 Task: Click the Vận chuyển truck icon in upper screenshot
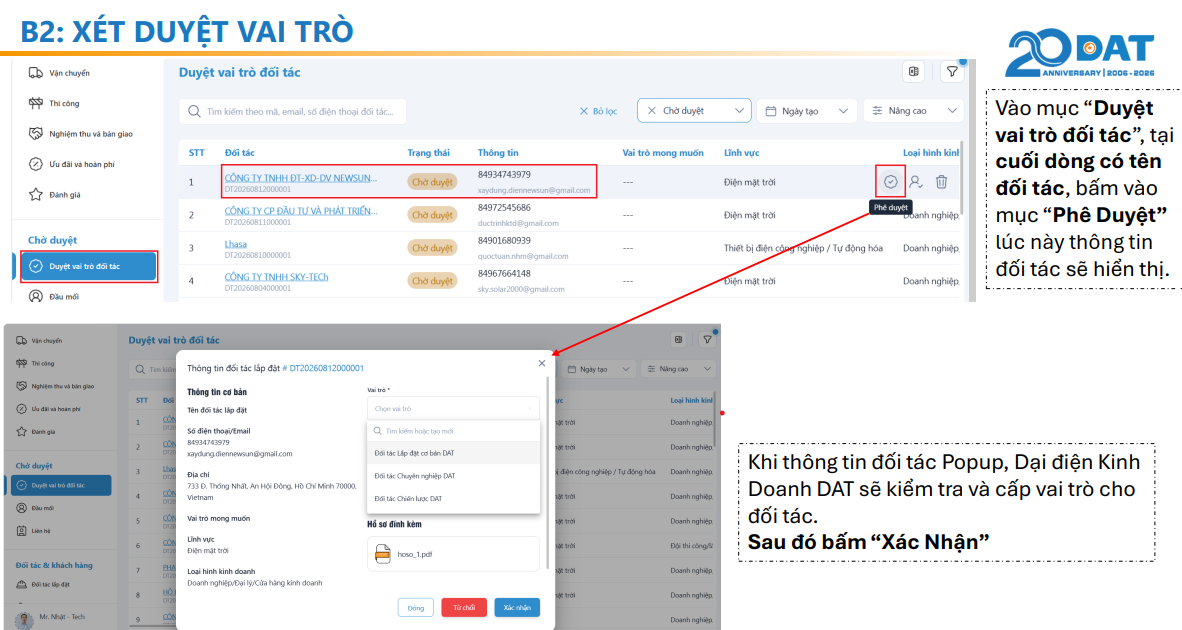tap(35, 73)
